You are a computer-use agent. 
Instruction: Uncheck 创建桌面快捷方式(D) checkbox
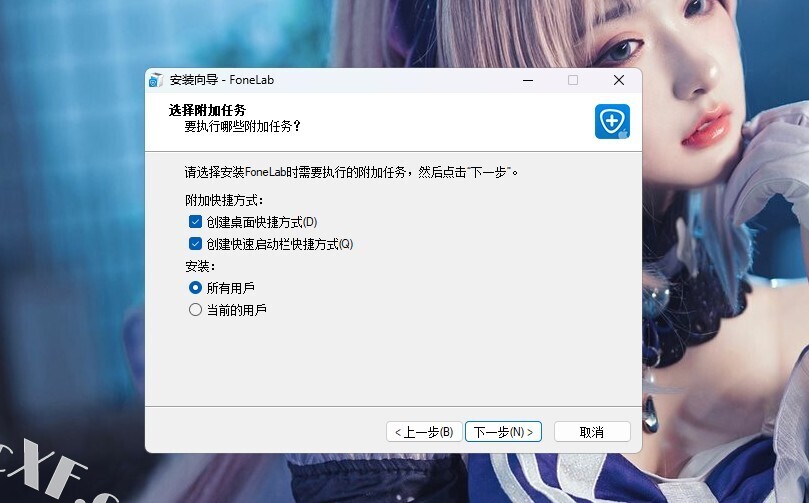point(196,221)
